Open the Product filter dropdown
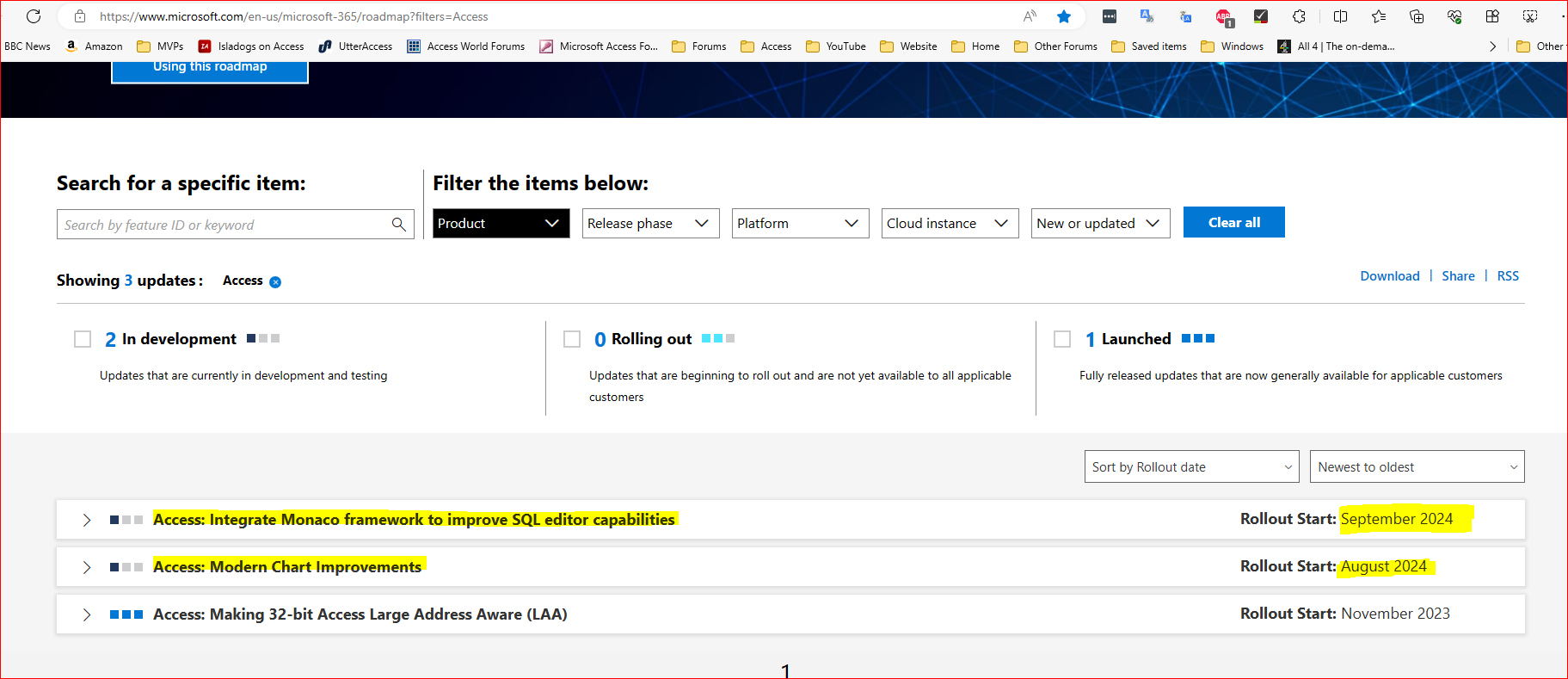The height and width of the screenshot is (679, 1568). [x=501, y=223]
